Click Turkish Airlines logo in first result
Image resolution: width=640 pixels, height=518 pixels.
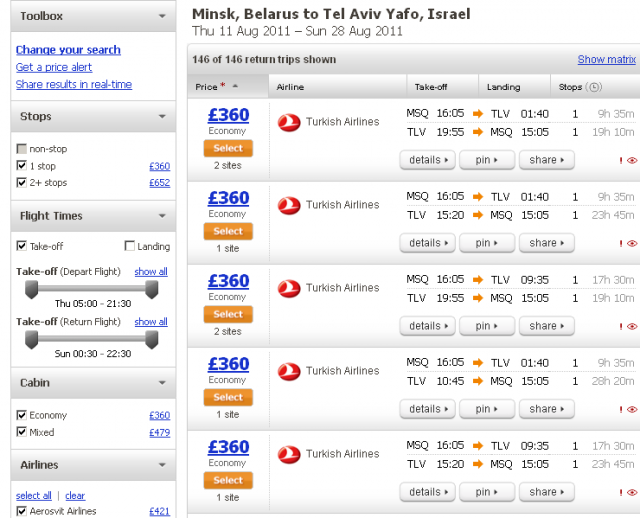pos(289,122)
